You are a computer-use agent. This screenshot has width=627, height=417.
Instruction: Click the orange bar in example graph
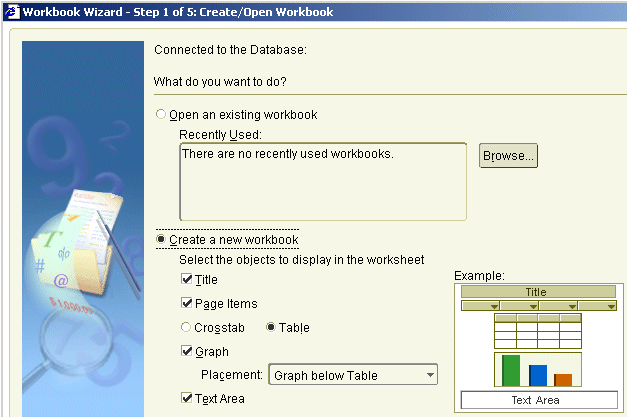pyautogui.click(x=563, y=380)
